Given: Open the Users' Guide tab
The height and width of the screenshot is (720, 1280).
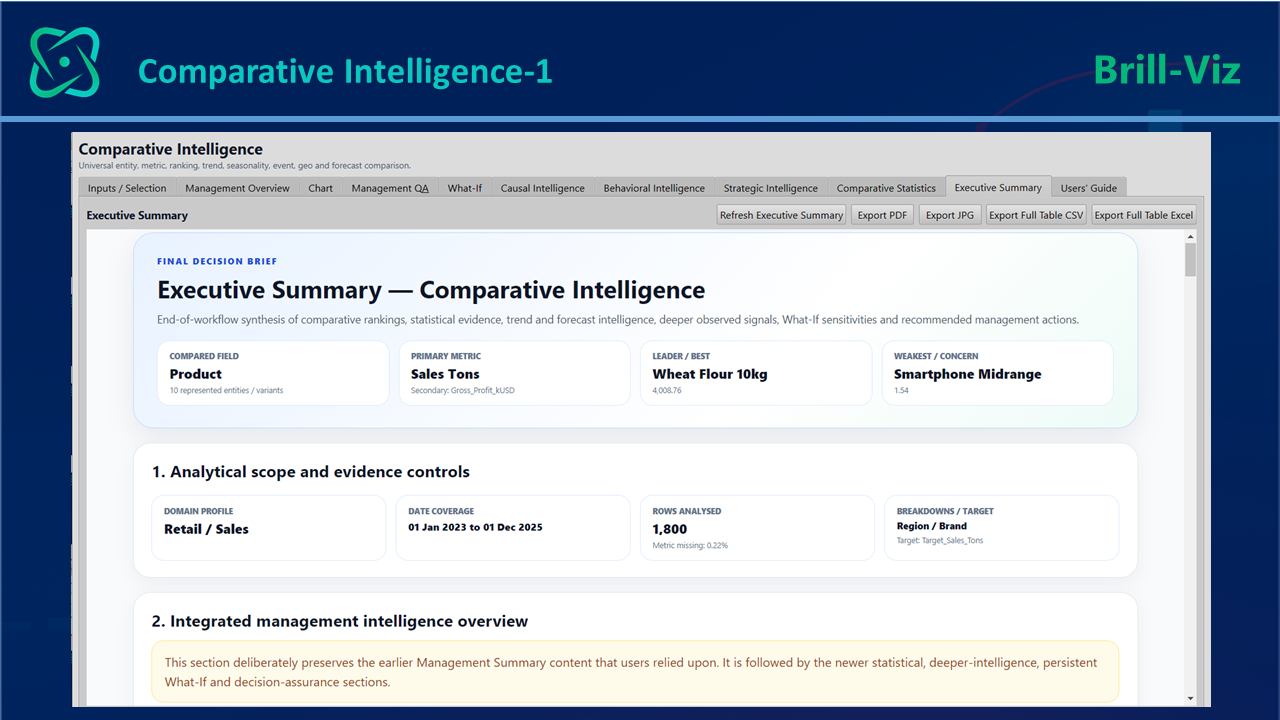Looking at the screenshot, I should 1089,188.
